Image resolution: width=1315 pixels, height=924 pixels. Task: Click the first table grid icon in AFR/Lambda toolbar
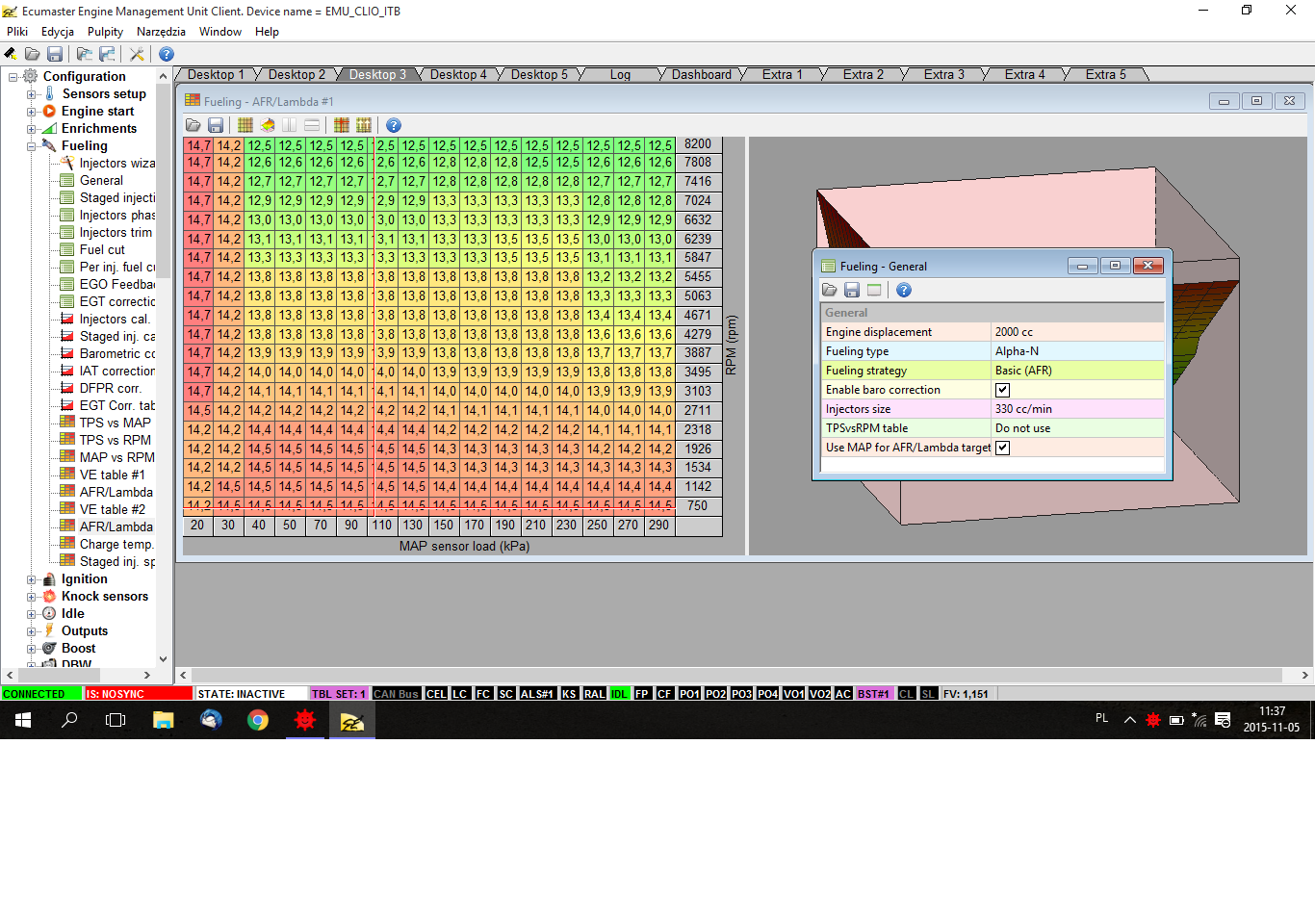(x=245, y=125)
